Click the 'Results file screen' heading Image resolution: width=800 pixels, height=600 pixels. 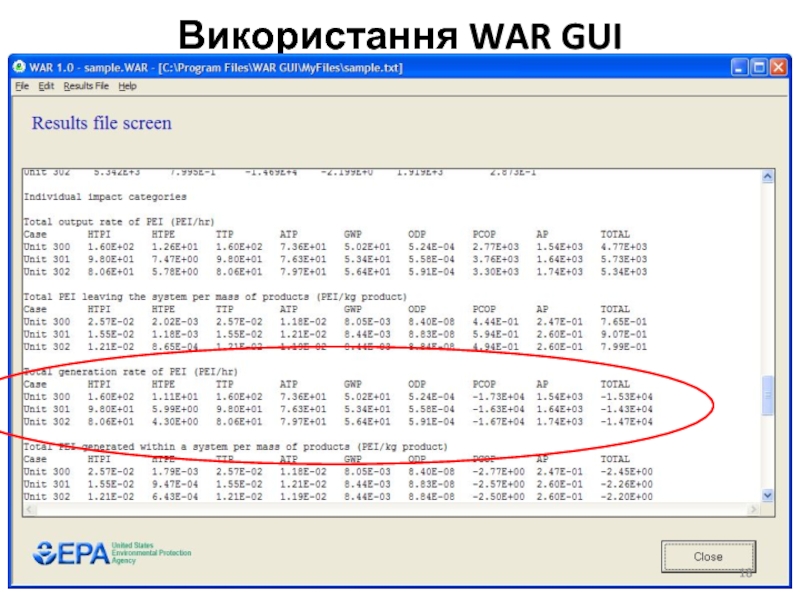click(x=102, y=123)
